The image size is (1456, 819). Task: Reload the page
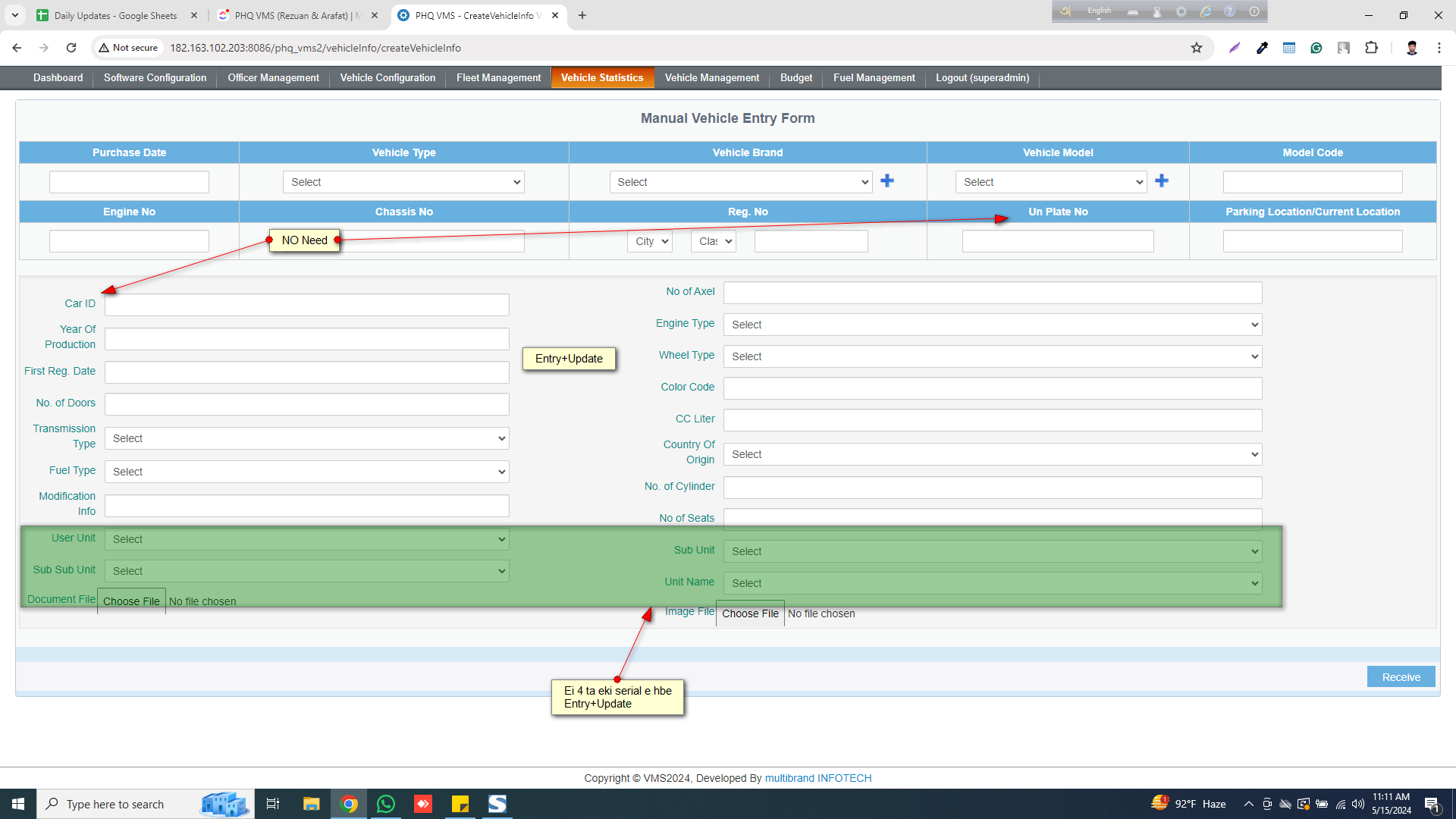(x=71, y=48)
